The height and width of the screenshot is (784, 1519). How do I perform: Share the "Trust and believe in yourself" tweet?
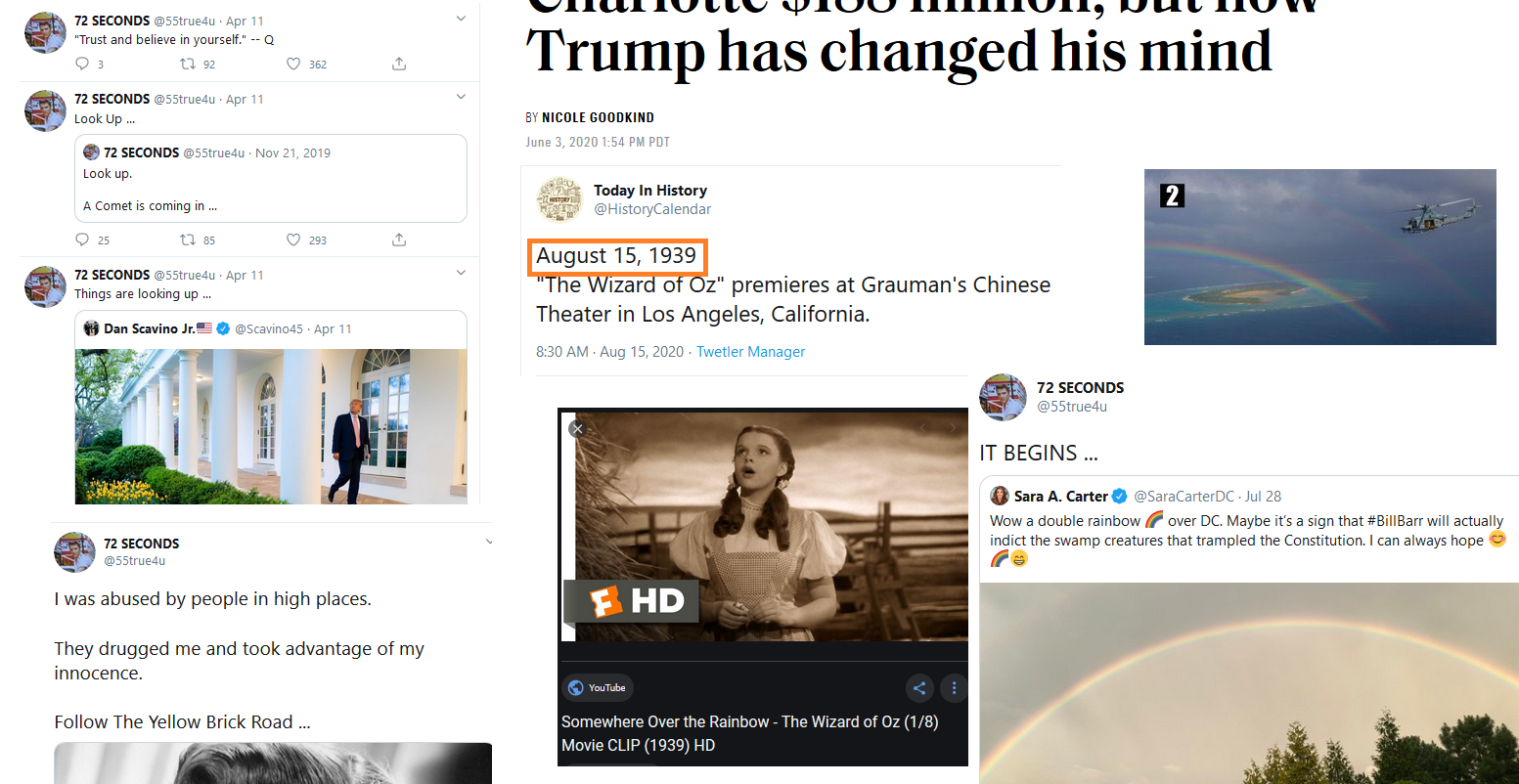point(399,65)
